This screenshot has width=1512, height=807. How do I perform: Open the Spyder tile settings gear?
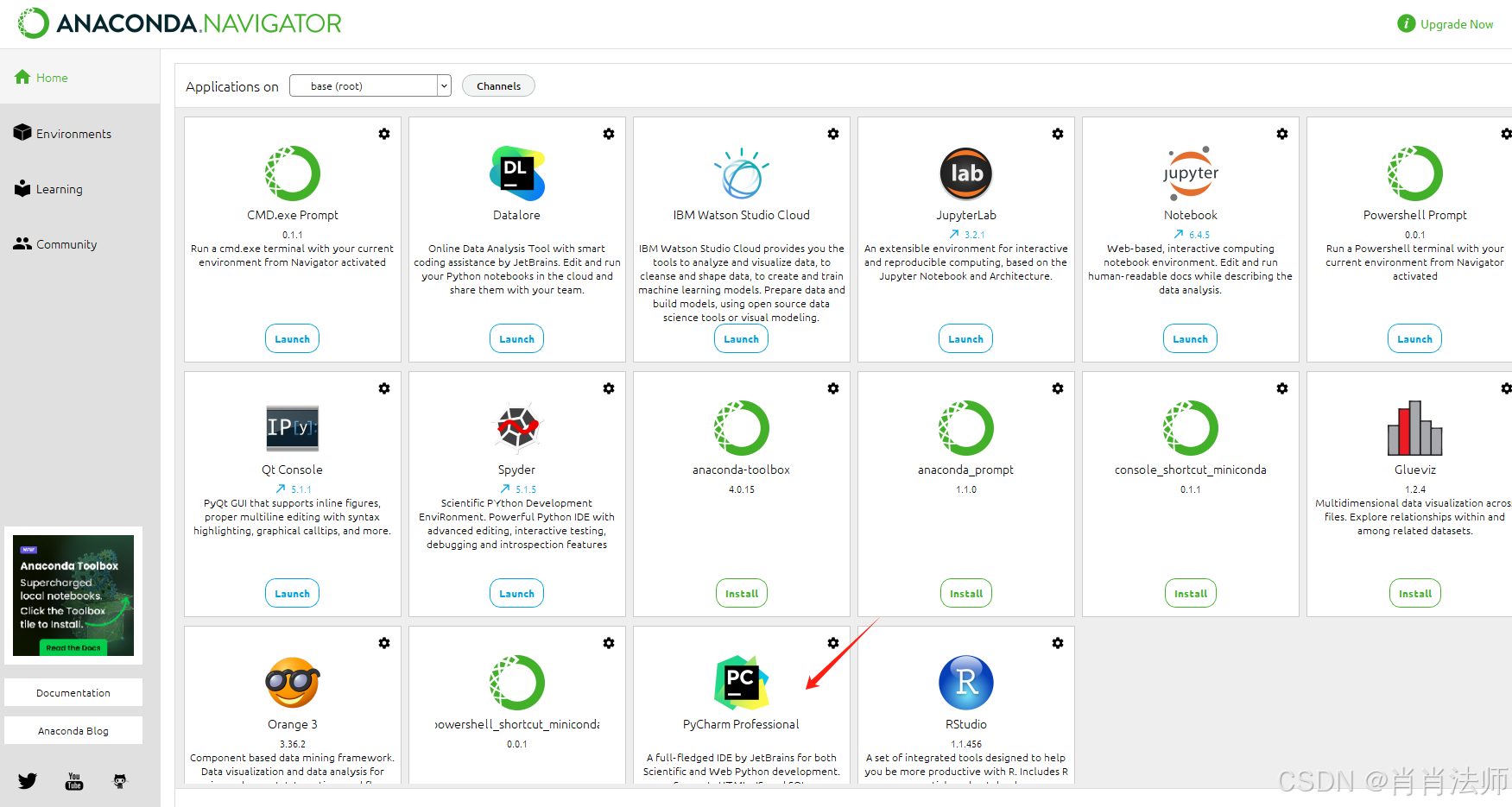(609, 388)
